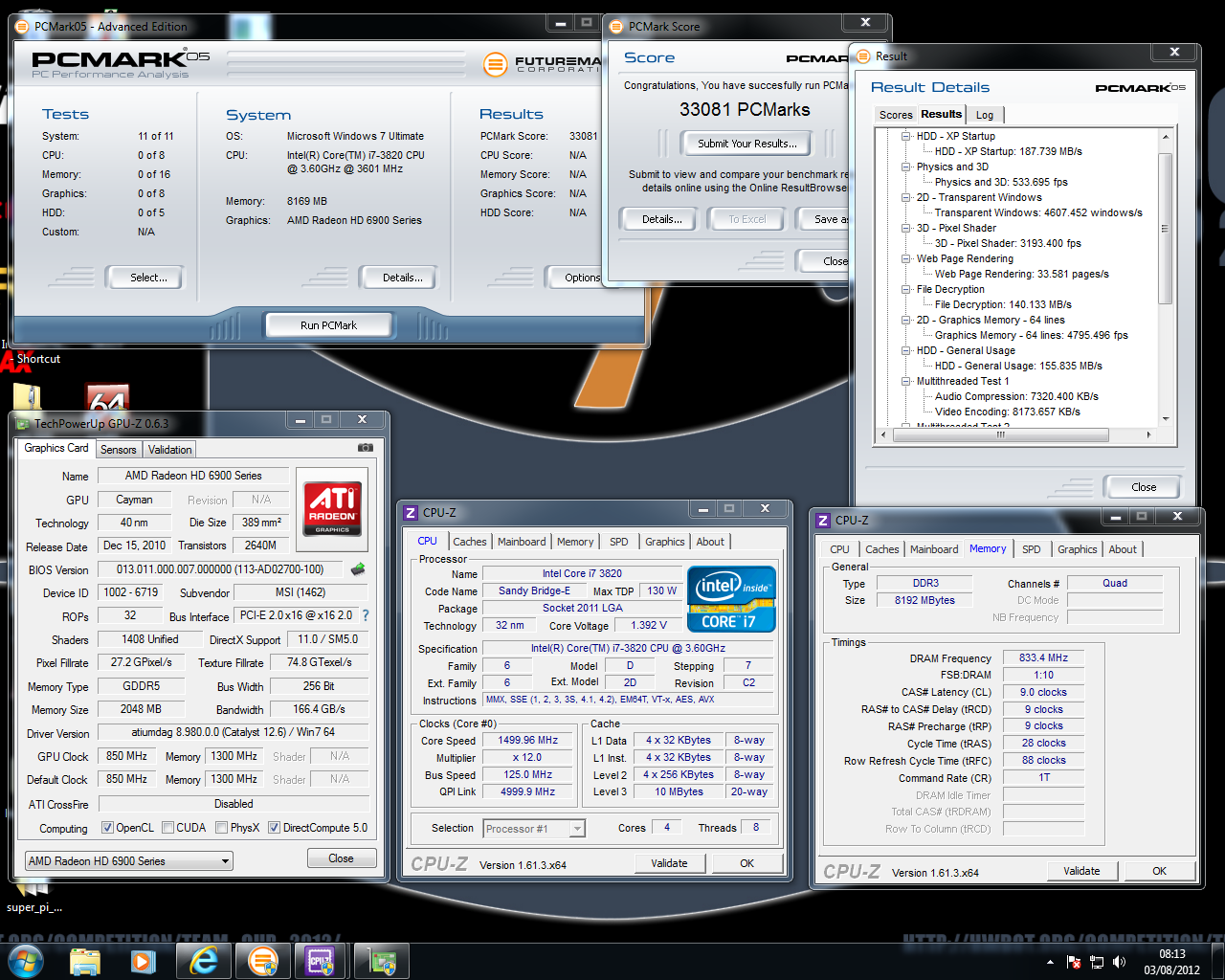Open GPU selection dropdown in GPU-Z
The height and width of the screenshot is (980, 1225).
[x=128, y=861]
